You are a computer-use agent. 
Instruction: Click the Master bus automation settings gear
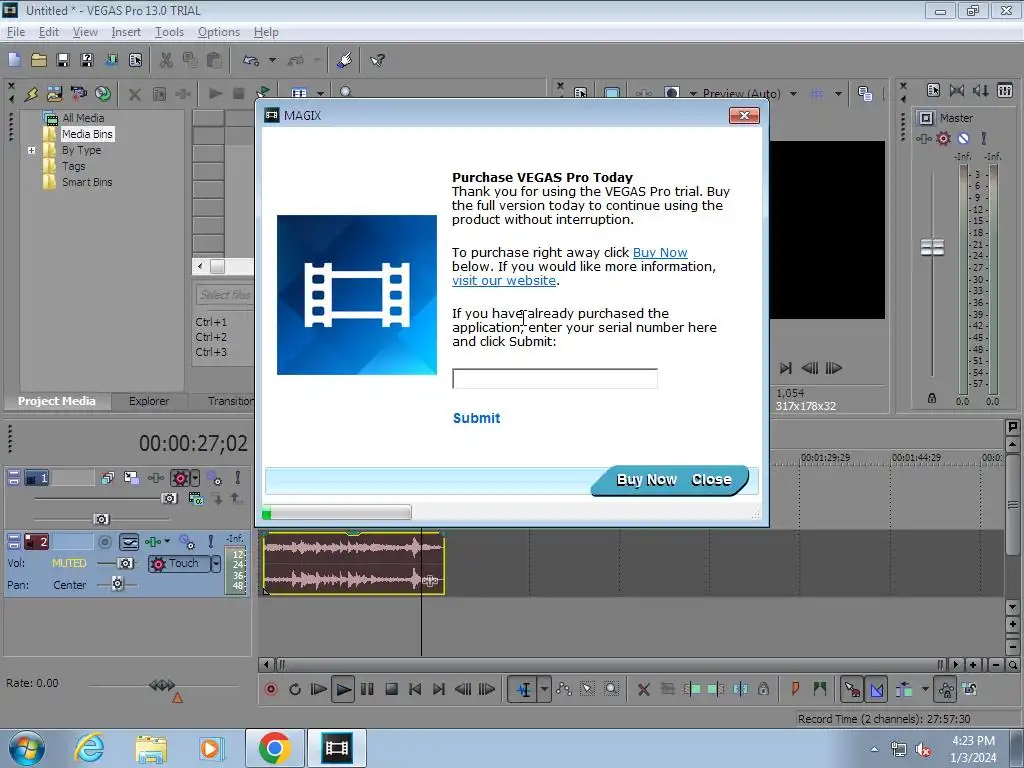click(943, 138)
